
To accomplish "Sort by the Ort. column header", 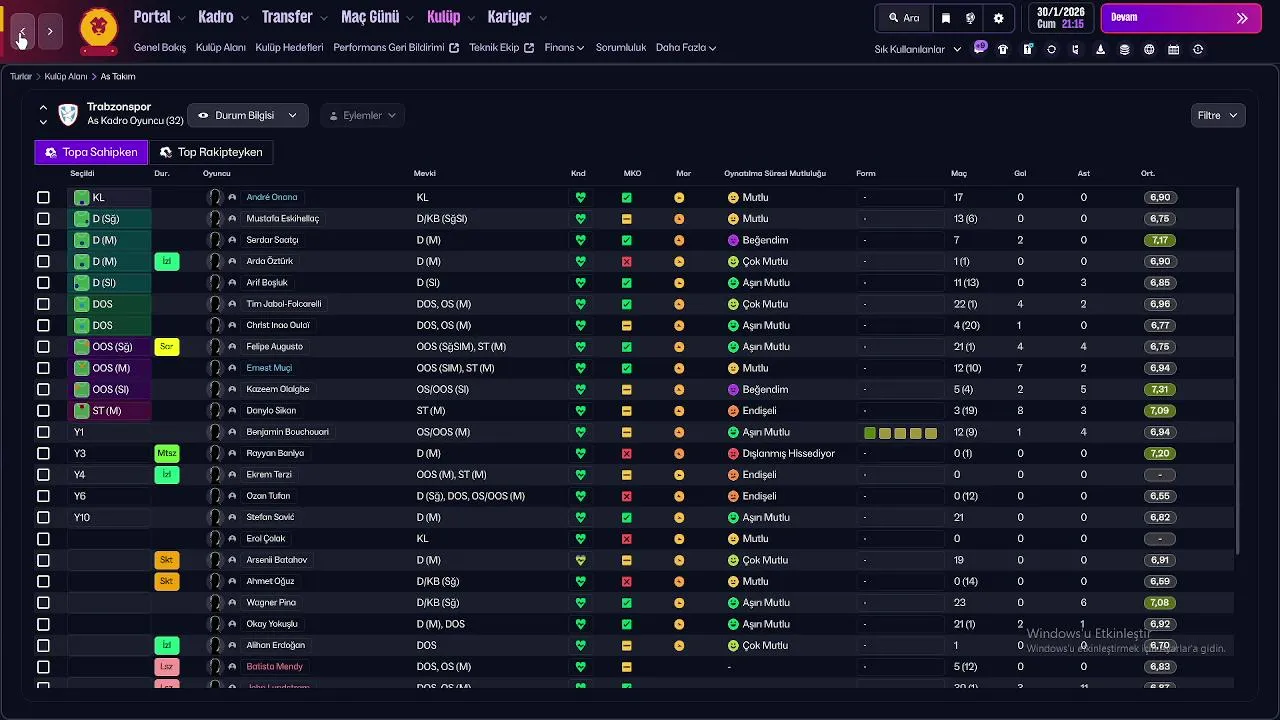I will 1148,173.
